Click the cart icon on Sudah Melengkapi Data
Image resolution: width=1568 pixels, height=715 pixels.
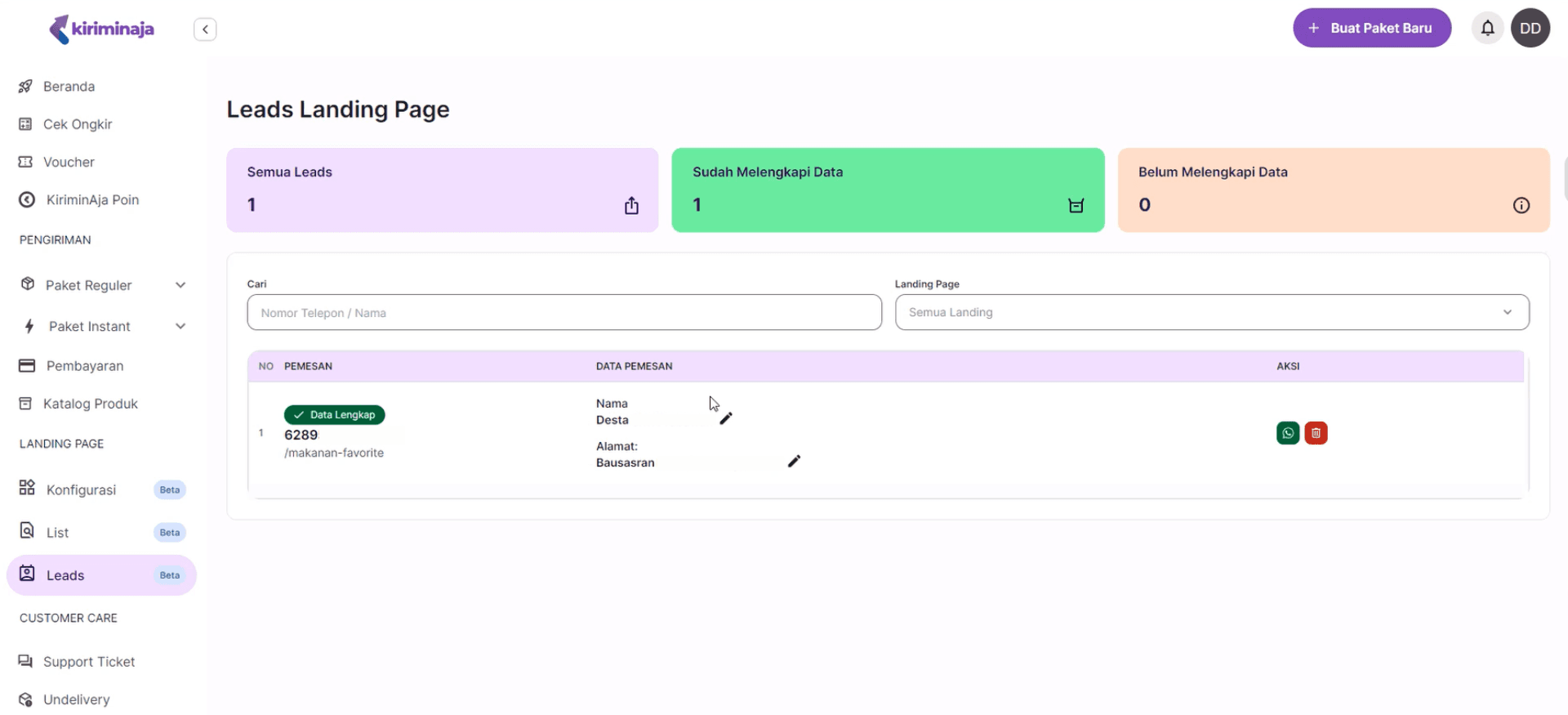point(1076,206)
